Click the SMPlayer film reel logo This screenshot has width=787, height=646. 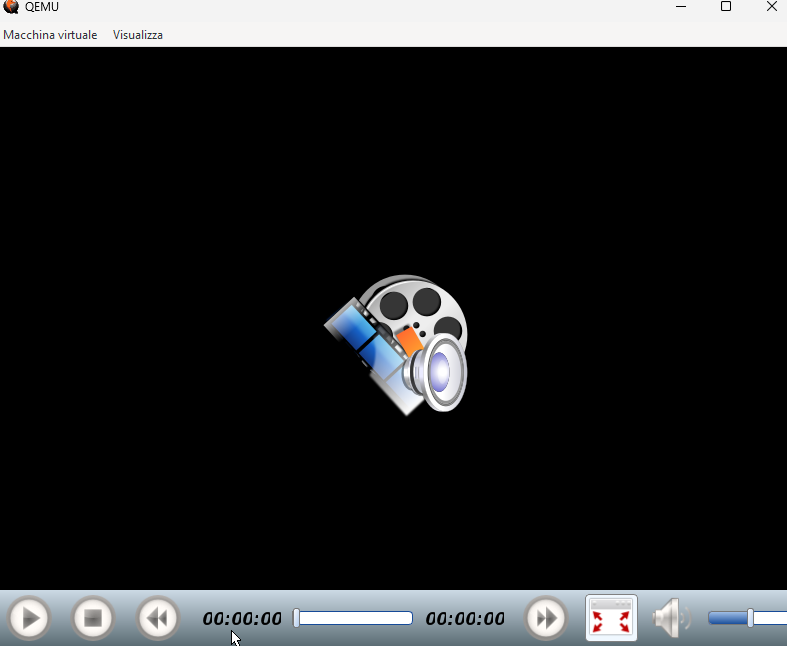(397, 345)
